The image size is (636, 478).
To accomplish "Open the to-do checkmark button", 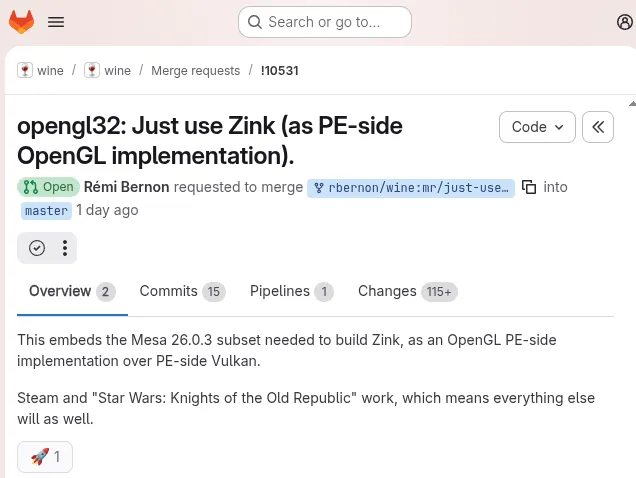I will [37, 248].
